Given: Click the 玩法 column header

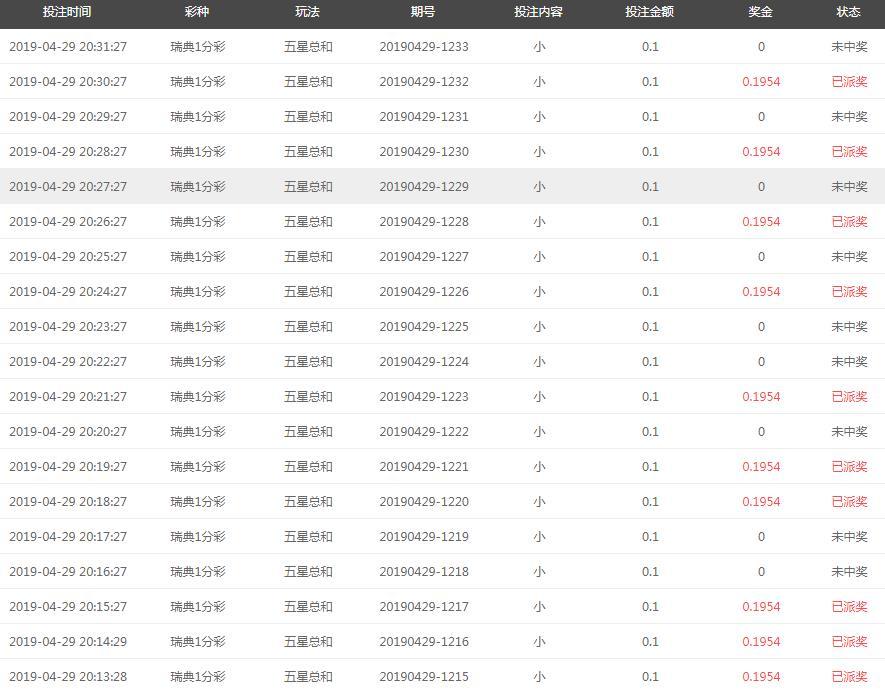Looking at the screenshot, I should coord(308,12).
